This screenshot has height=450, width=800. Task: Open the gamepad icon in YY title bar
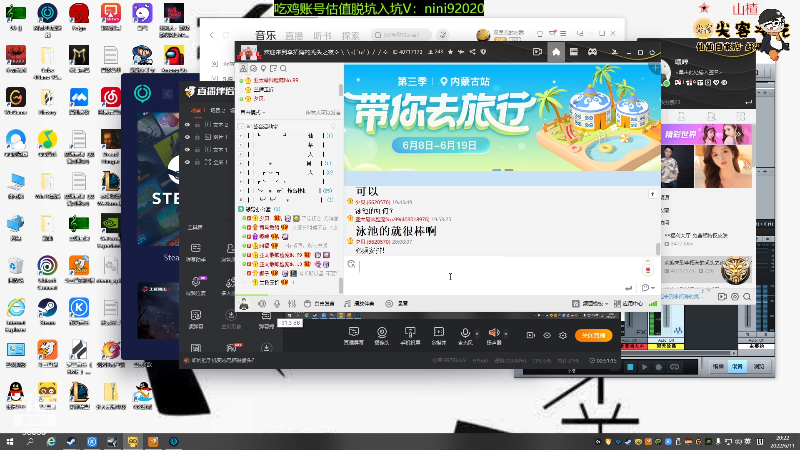[x=592, y=52]
